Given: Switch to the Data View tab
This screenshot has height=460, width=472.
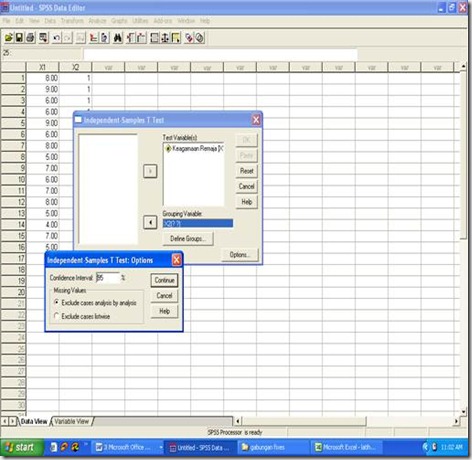Looking at the screenshot, I should [x=34, y=421].
